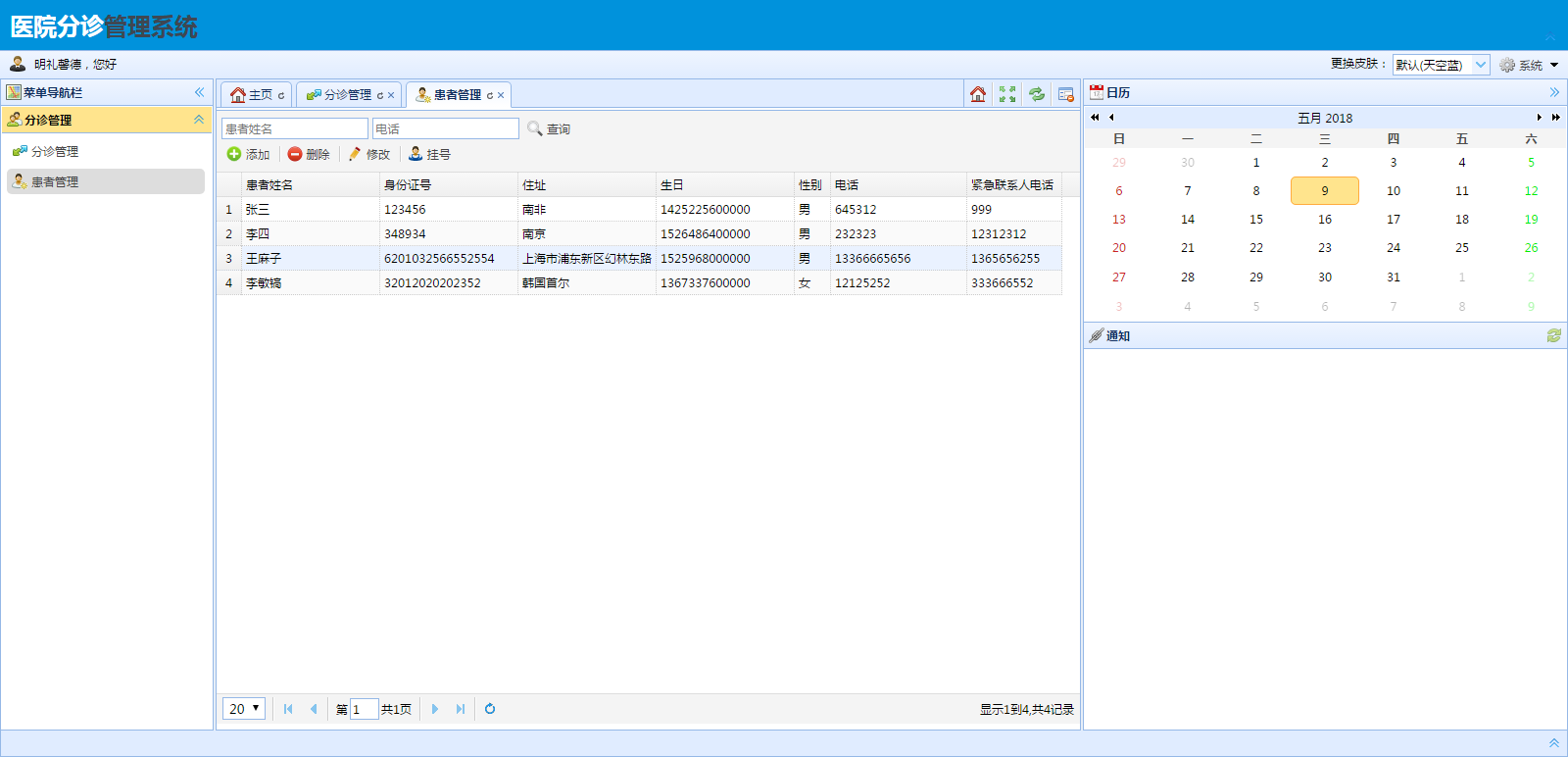Refresh the 通知 notification panel
Viewport: 1568px width, 757px height.
point(1554,335)
